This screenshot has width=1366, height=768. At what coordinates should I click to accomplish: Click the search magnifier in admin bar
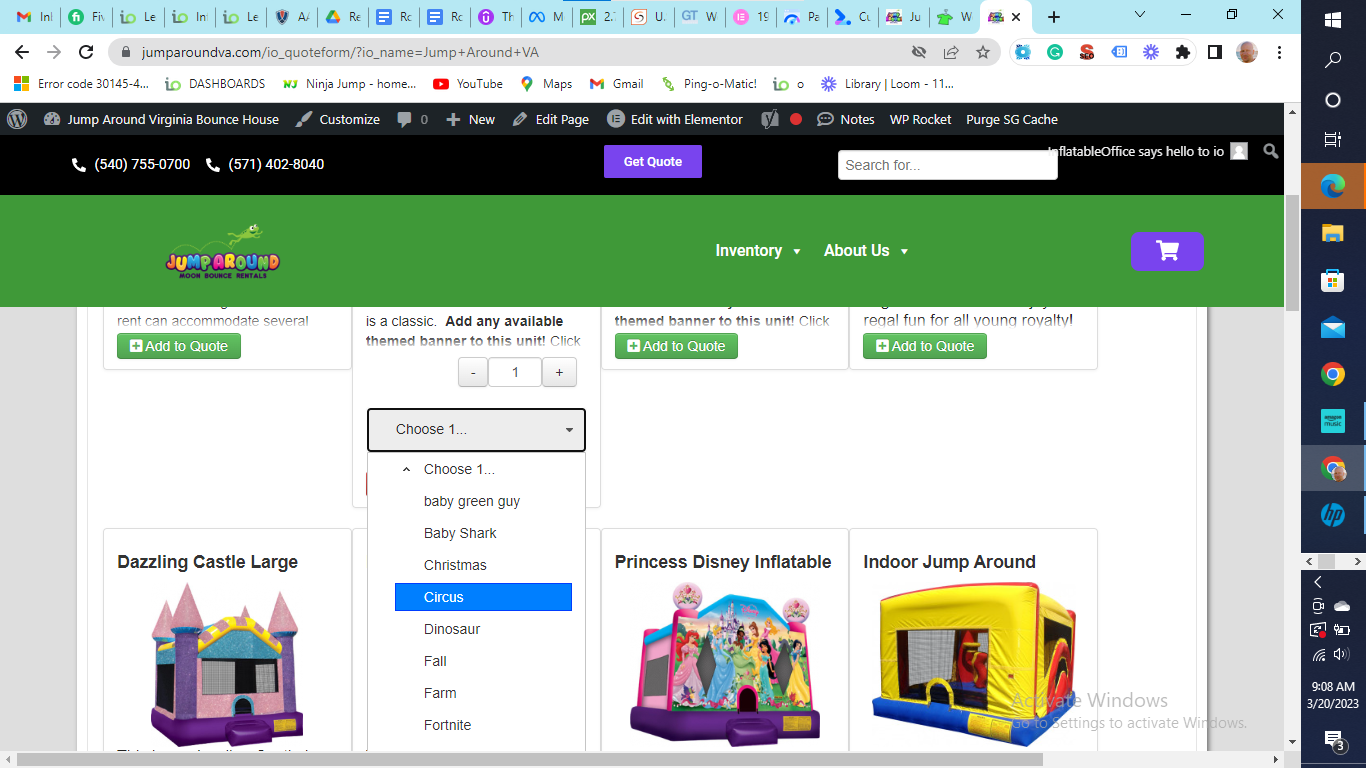pyautogui.click(x=1270, y=151)
